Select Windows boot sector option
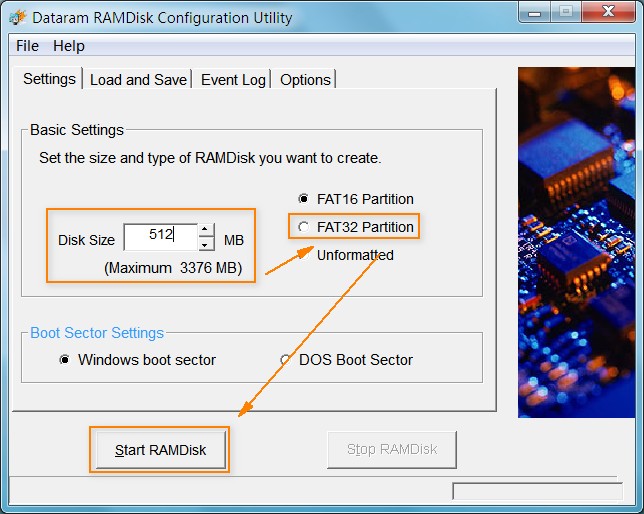Image resolution: width=644 pixels, height=514 pixels. pos(64,360)
